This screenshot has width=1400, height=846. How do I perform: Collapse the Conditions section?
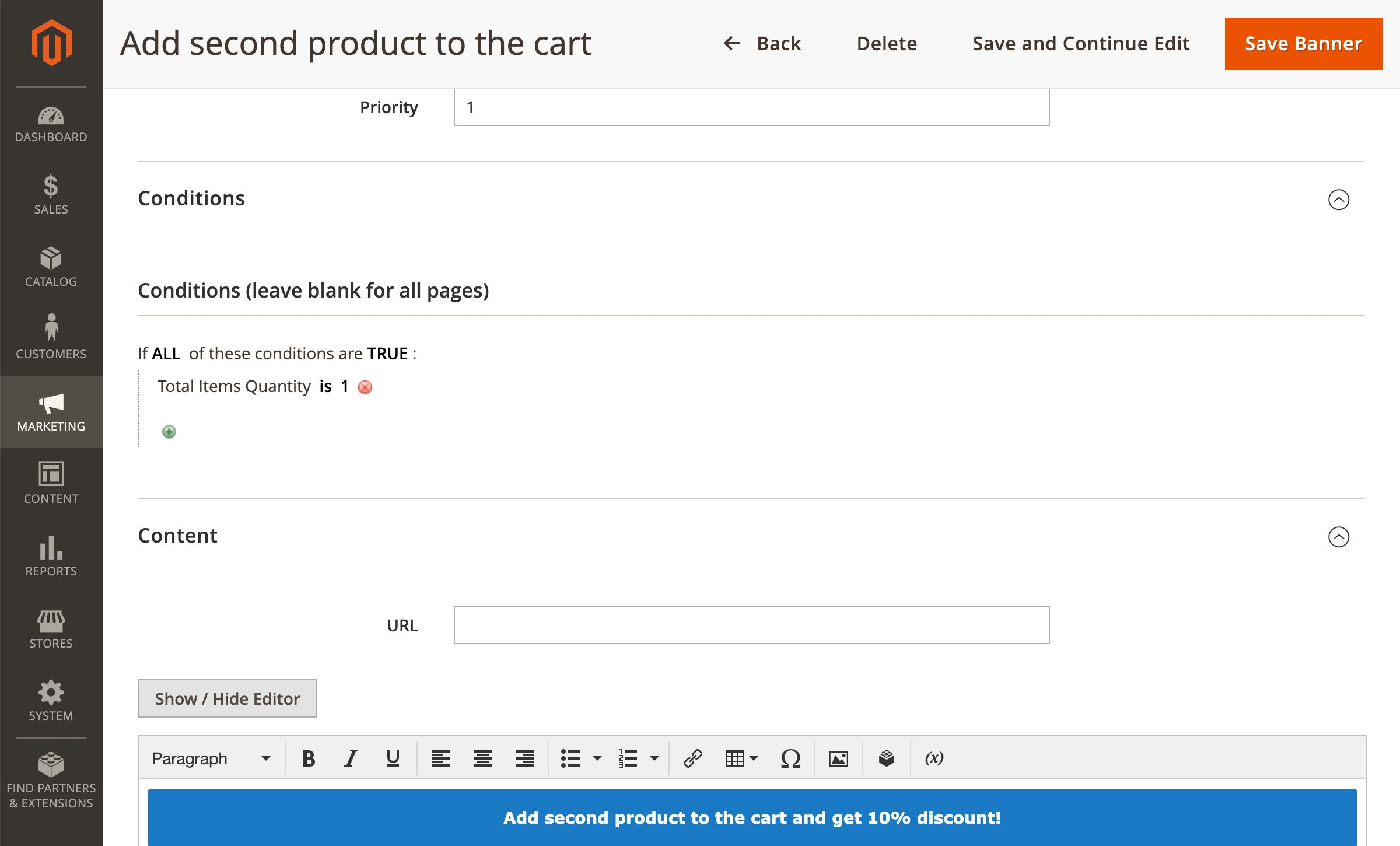coord(1338,200)
